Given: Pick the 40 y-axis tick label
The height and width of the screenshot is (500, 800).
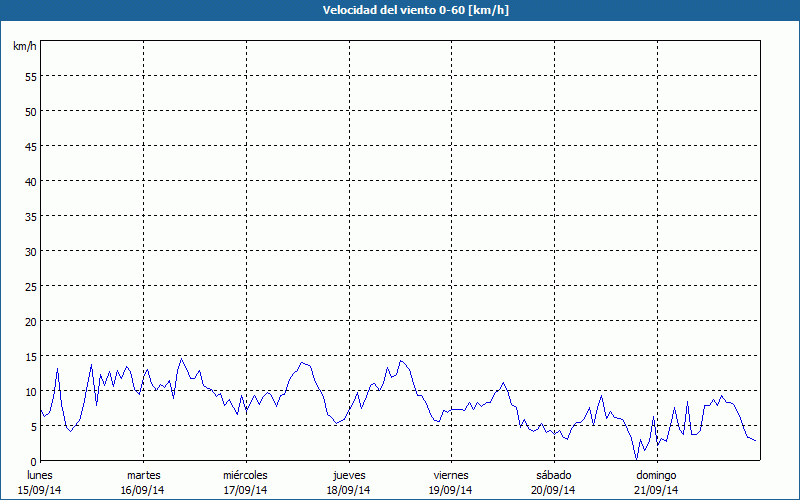Looking at the screenshot, I should coord(30,181).
